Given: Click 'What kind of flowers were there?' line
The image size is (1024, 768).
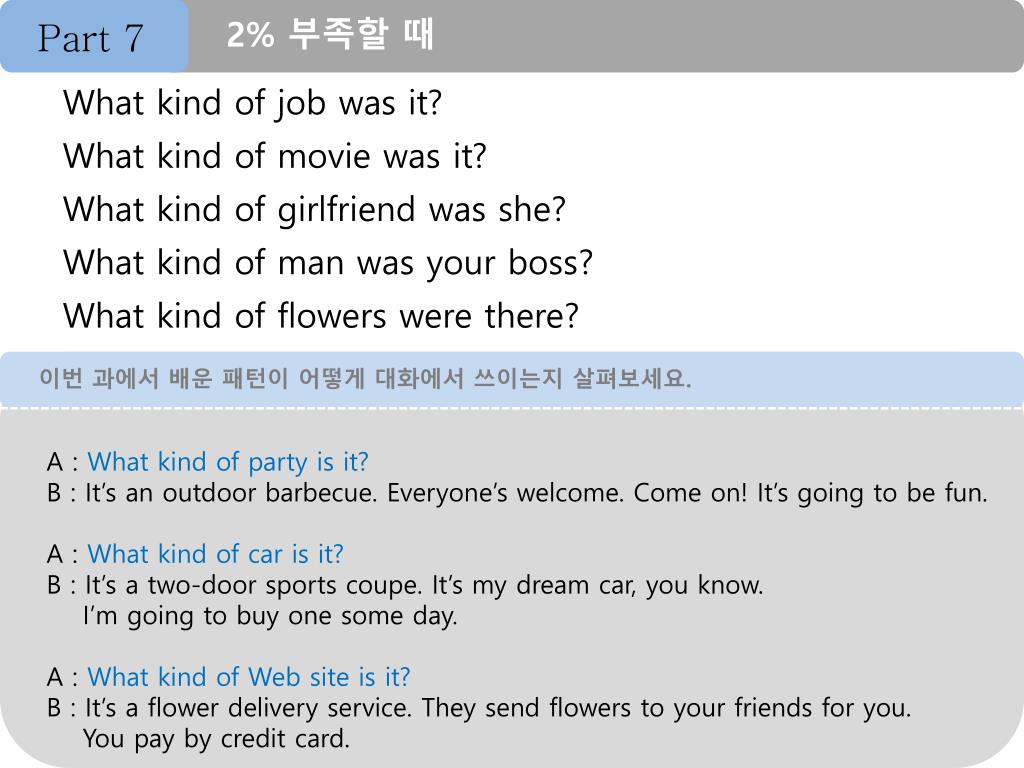Looking at the screenshot, I should pos(321,316).
